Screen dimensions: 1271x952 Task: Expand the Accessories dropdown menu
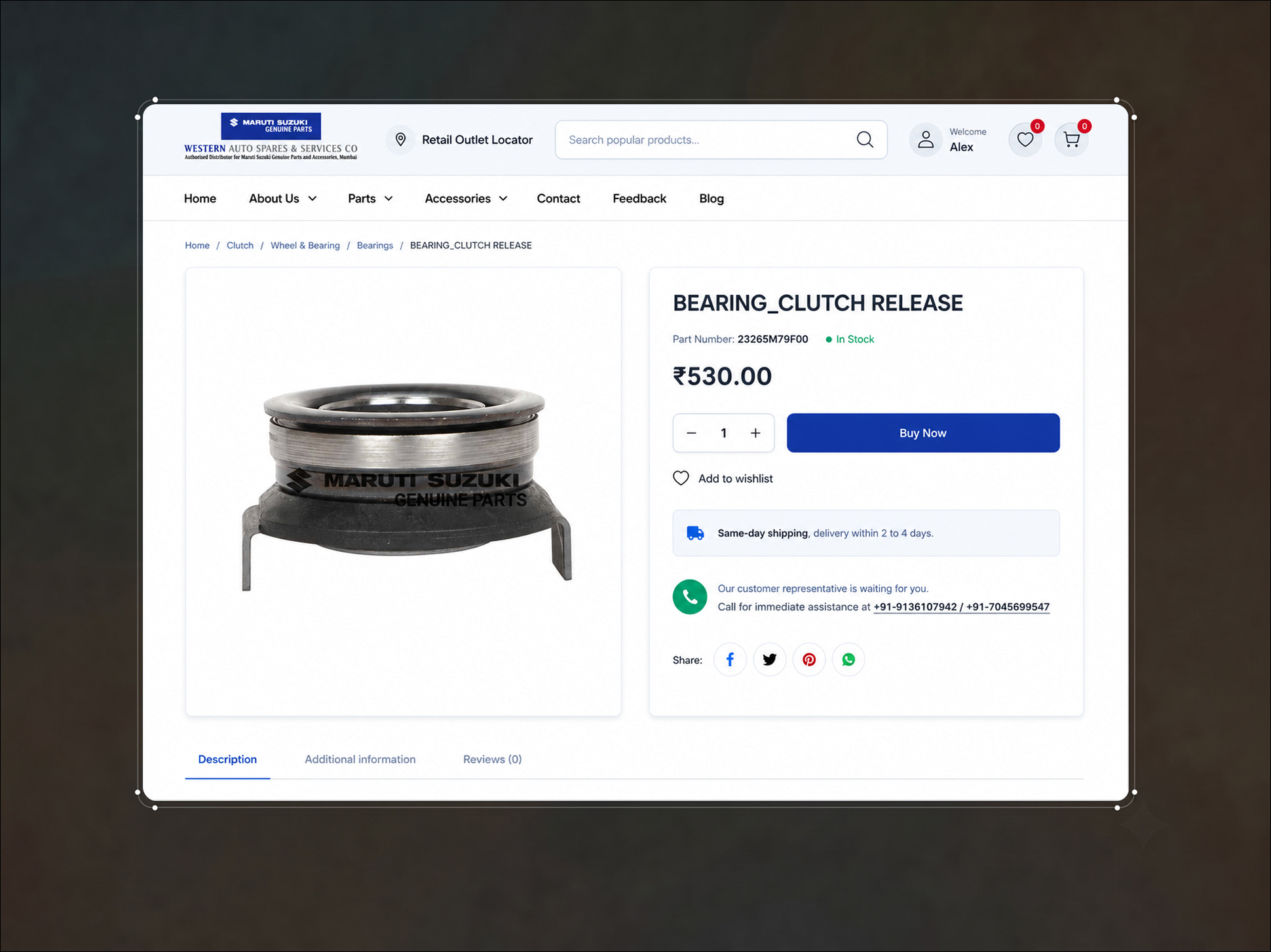pyautogui.click(x=466, y=199)
